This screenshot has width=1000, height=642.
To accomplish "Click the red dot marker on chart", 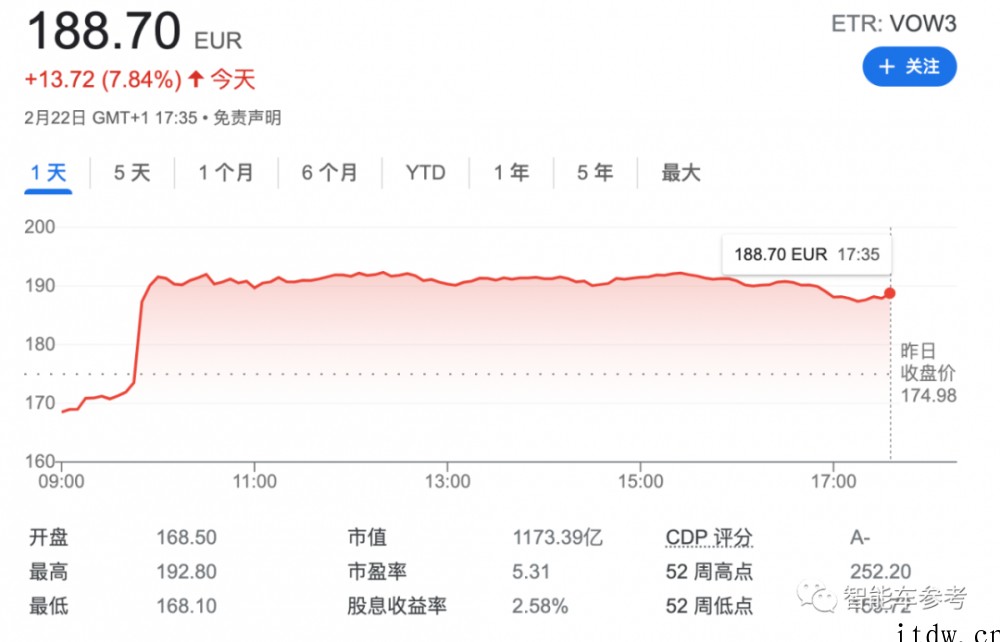I will pos(890,293).
